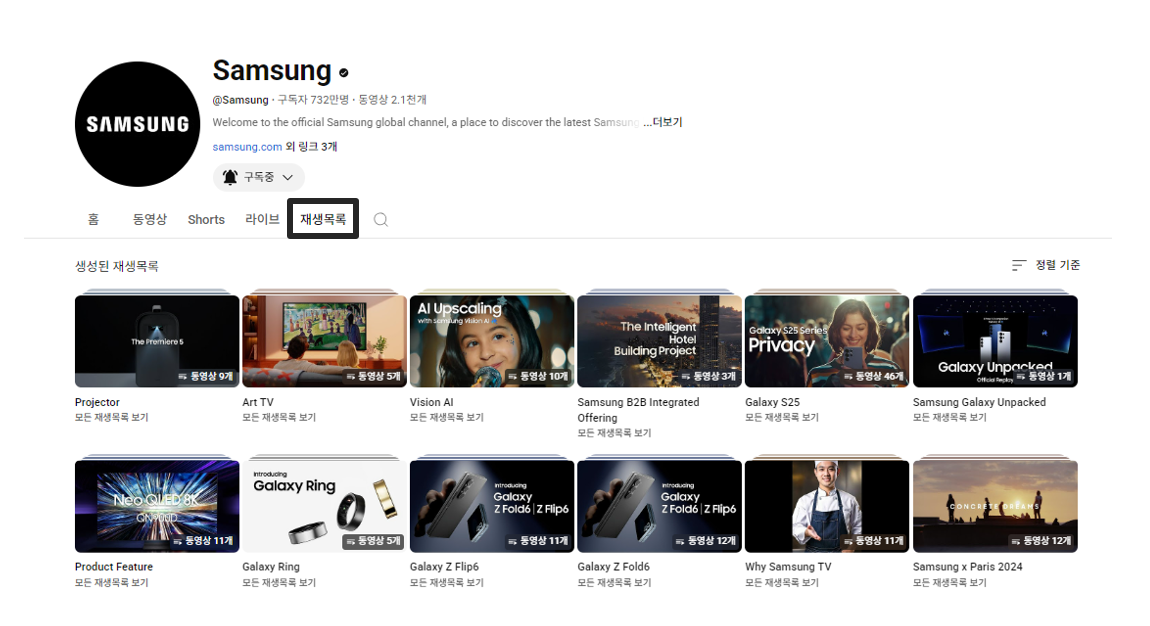Click the Samsung x Paris 2024 title
This screenshot has width=1150, height=626.
coord(967,567)
